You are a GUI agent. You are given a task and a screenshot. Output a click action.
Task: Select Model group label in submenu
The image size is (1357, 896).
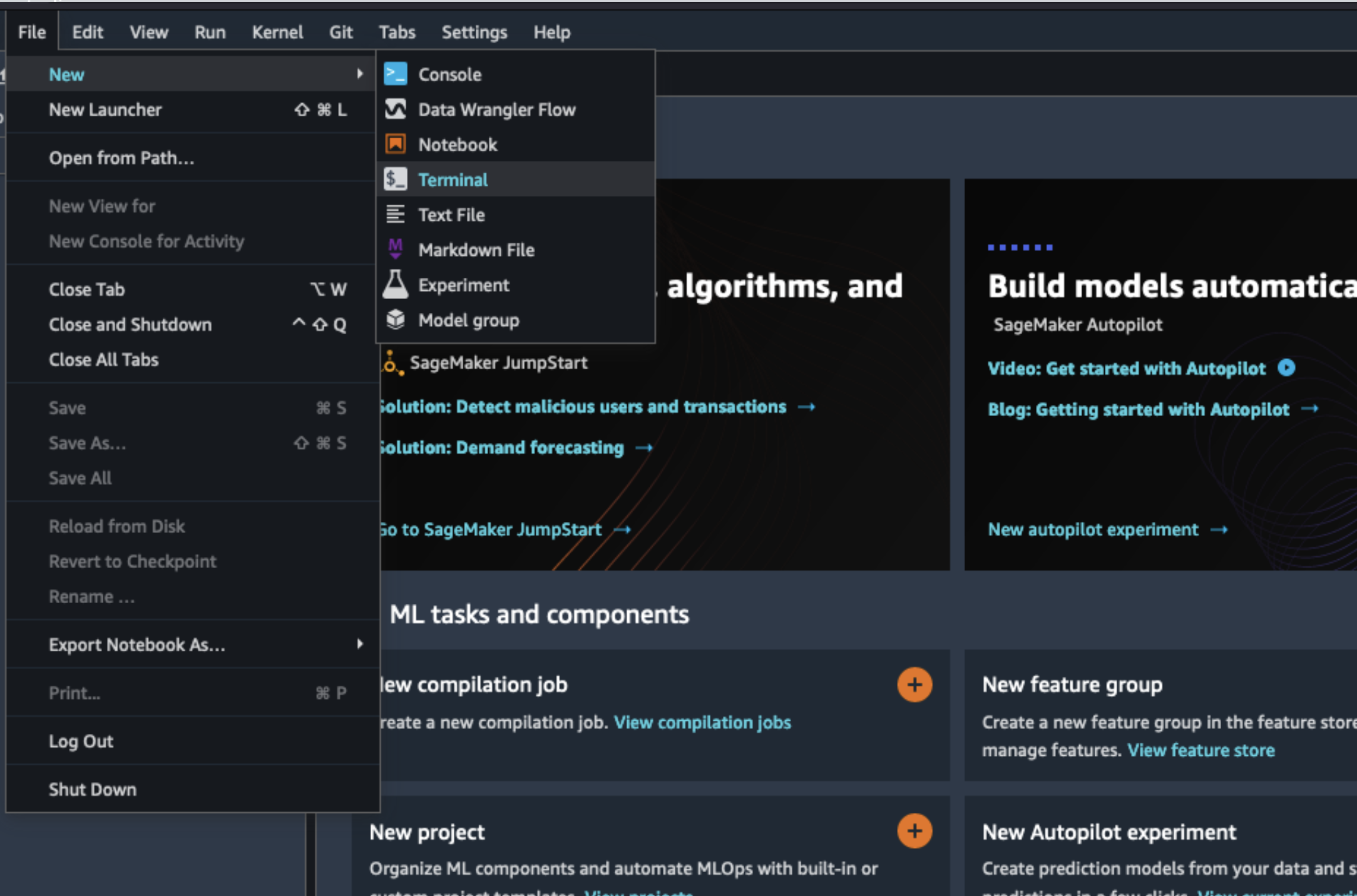[x=469, y=320]
